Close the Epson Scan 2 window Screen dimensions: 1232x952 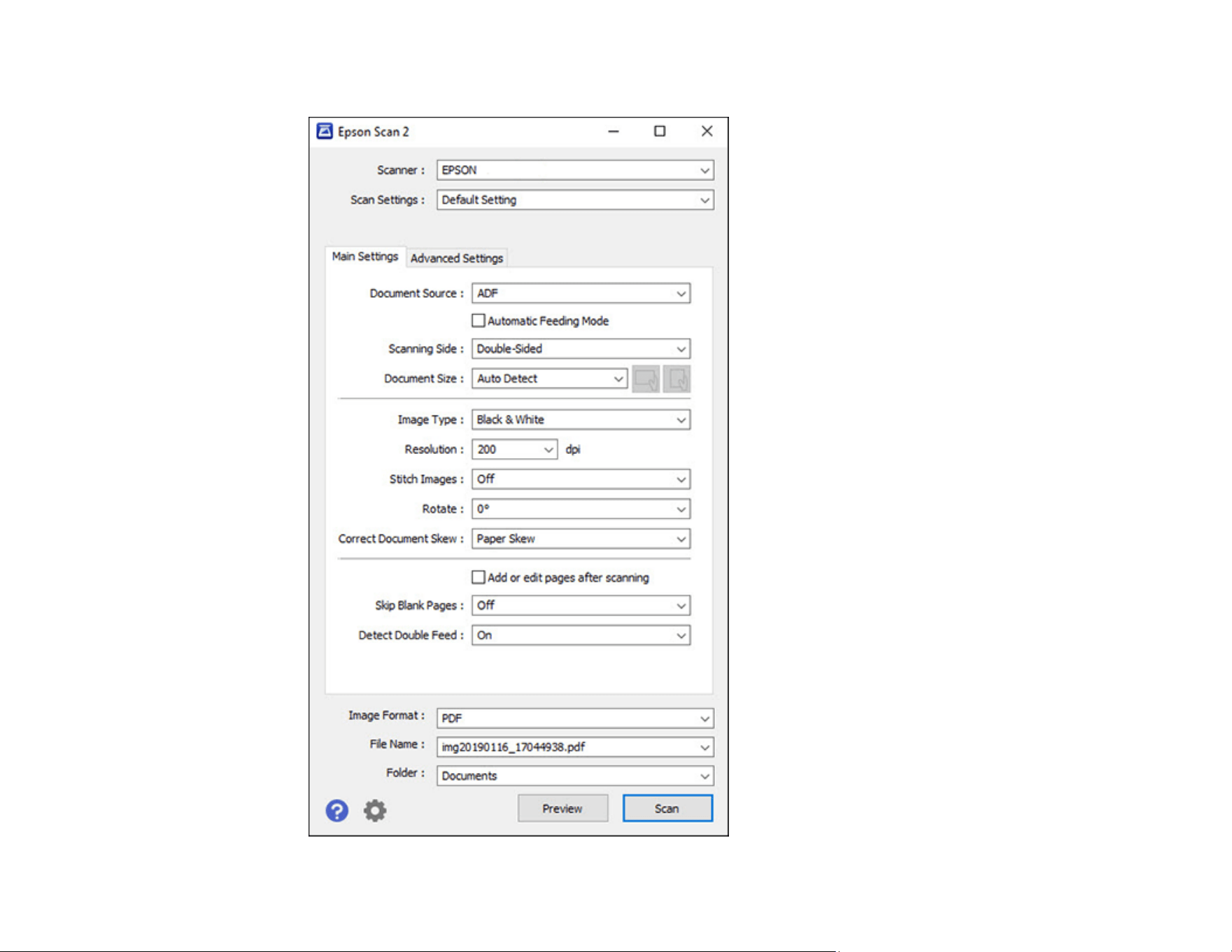pyautogui.click(x=707, y=132)
